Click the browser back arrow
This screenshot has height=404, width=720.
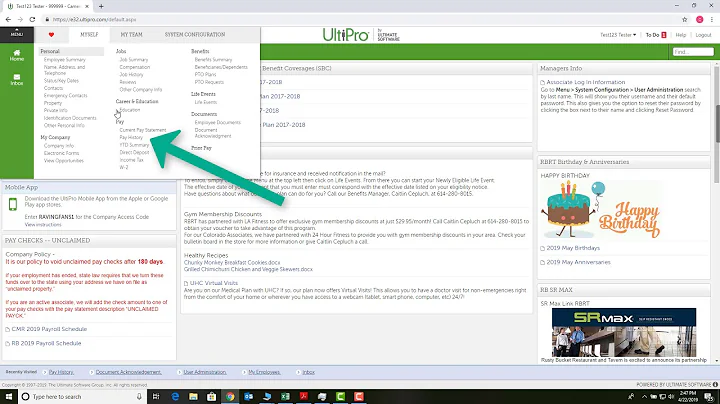pyautogui.click(x=8, y=19)
